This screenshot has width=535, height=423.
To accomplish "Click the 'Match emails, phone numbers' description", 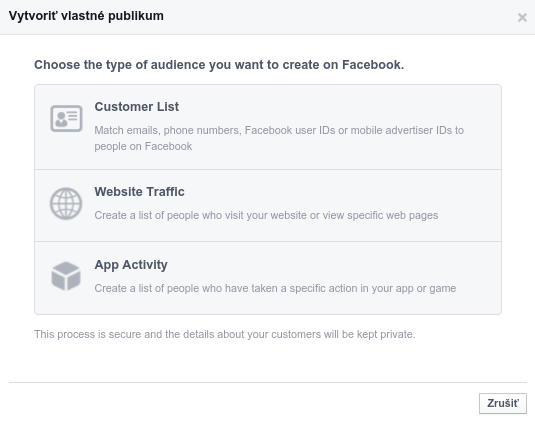I will pos(167,130).
